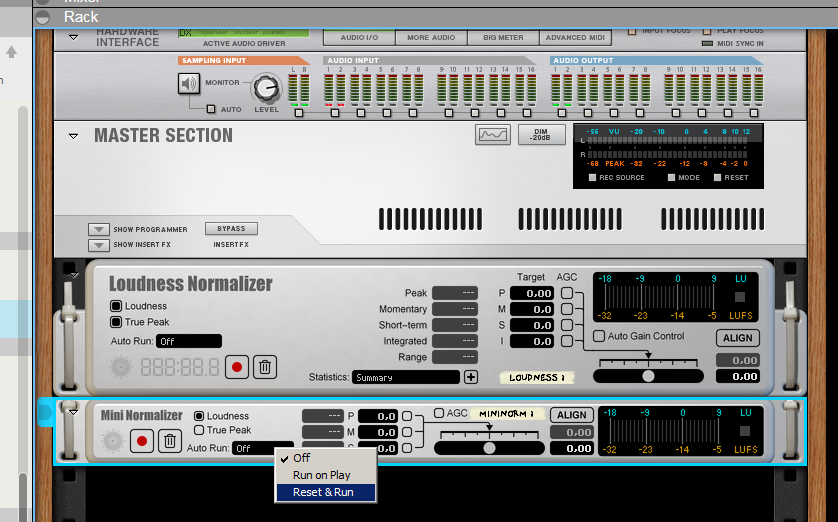The width and height of the screenshot is (838, 522).
Task: Toggle the AUTO monitor checkbox
Action: pyautogui.click(x=211, y=109)
